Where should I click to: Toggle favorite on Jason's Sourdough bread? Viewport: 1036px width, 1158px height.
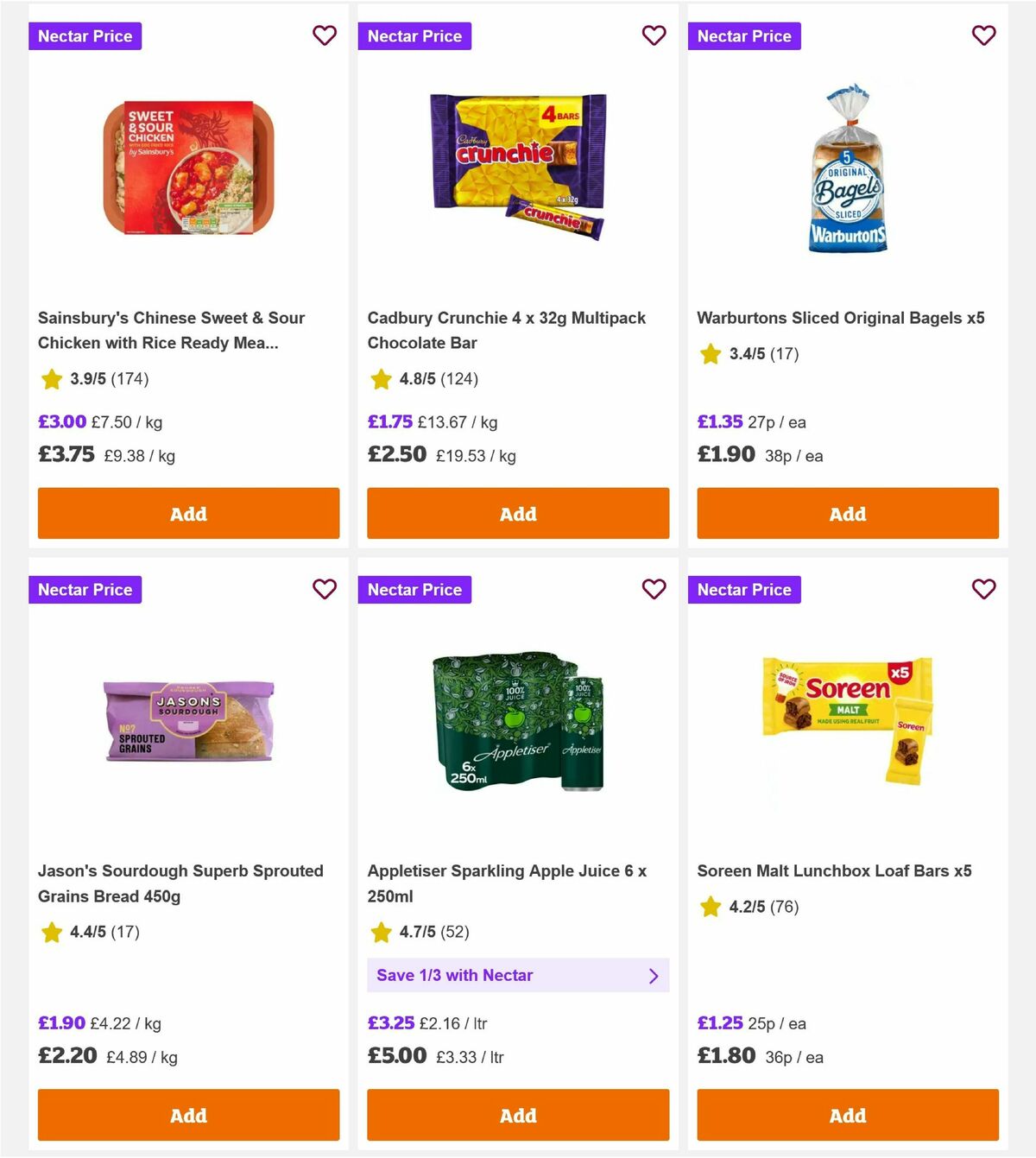pos(325,589)
